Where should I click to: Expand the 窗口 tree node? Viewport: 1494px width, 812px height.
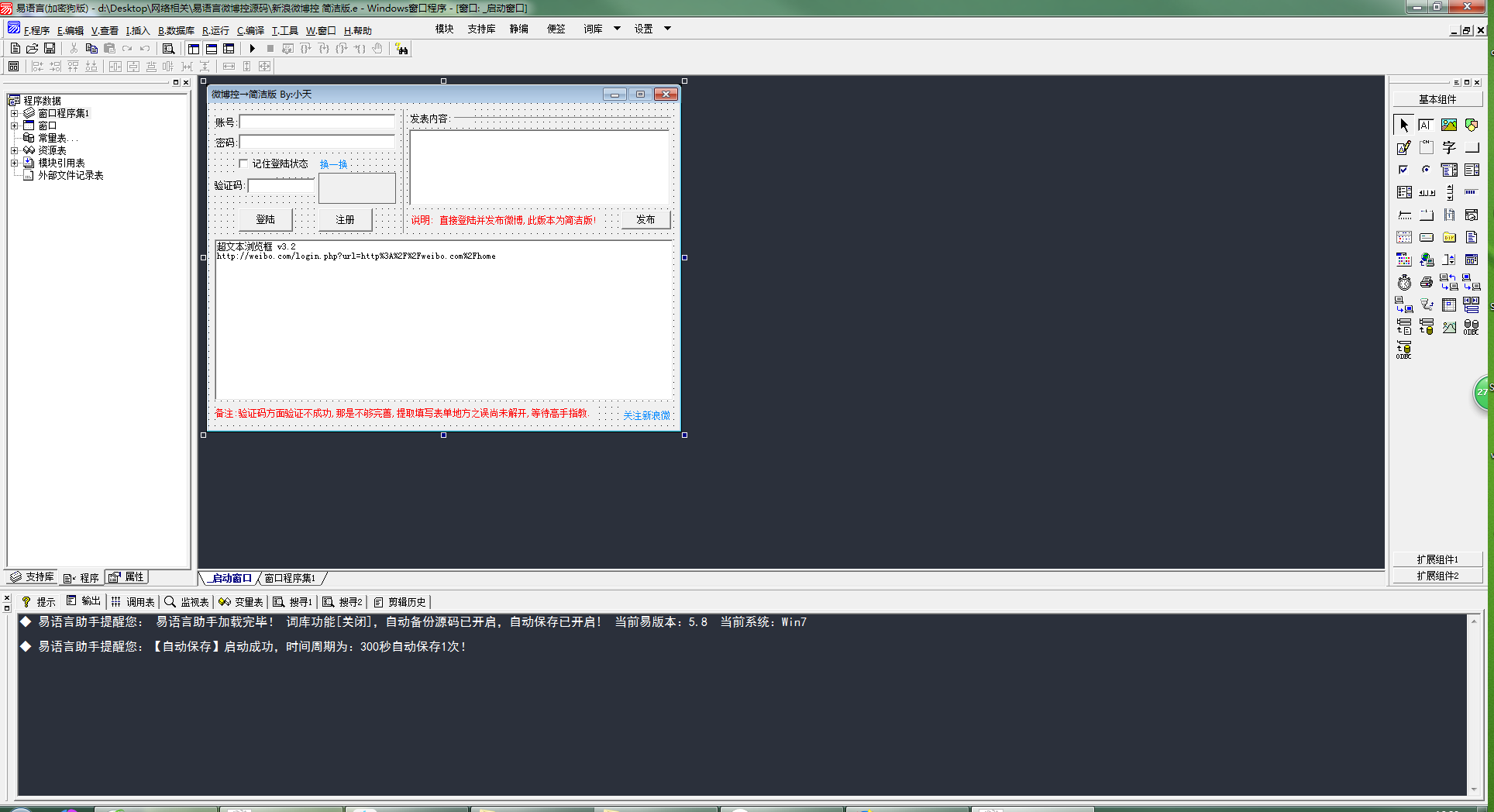point(14,126)
